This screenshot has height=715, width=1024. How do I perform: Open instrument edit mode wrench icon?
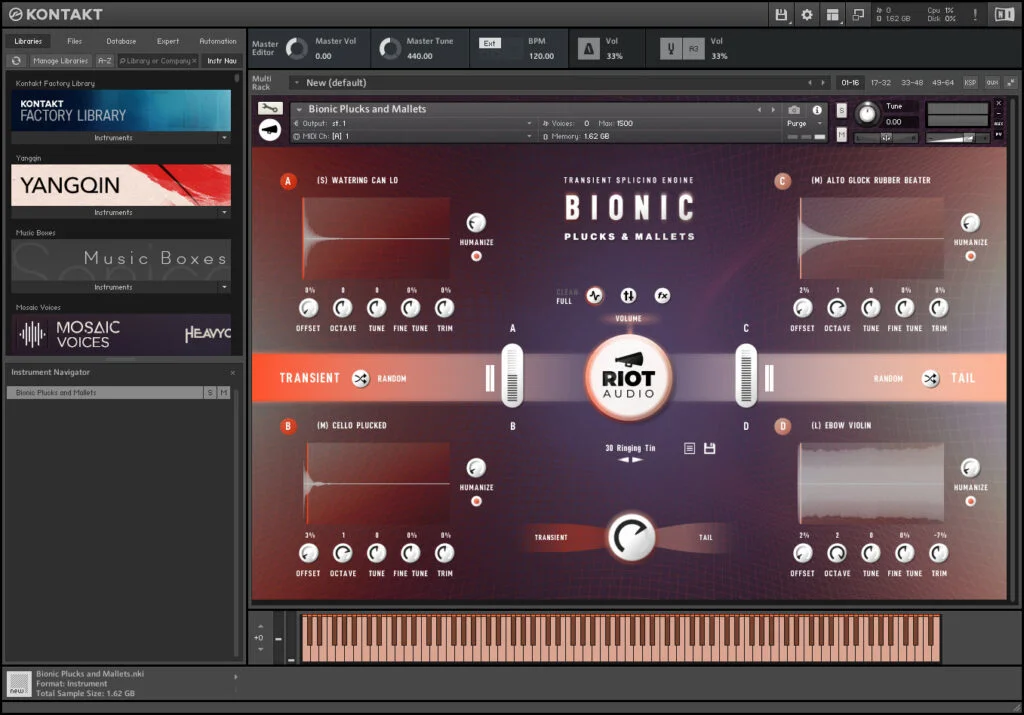point(270,108)
